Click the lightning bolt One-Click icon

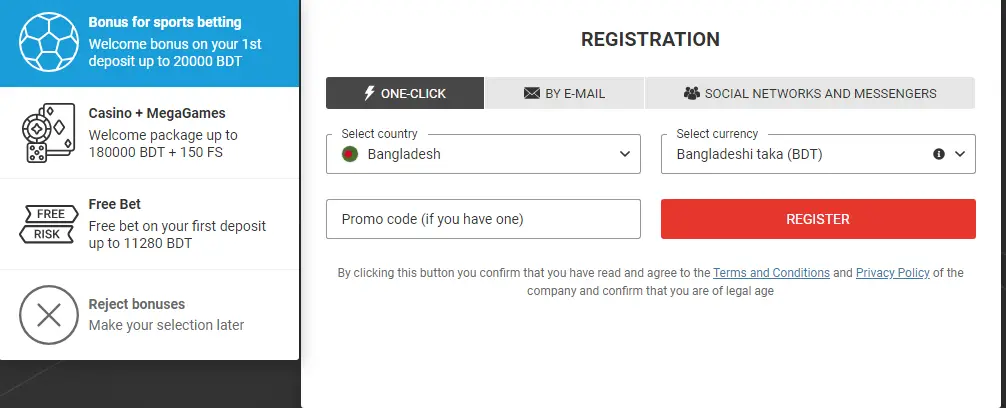pos(369,93)
